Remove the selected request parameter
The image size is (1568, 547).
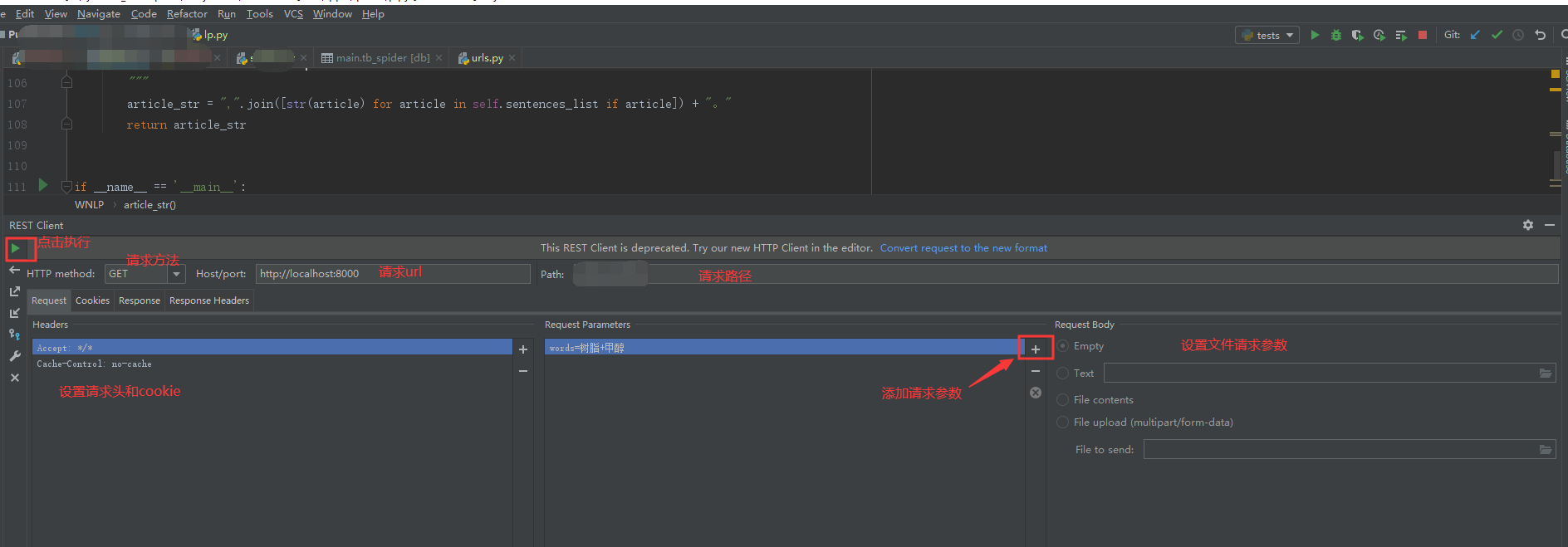[x=1036, y=371]
